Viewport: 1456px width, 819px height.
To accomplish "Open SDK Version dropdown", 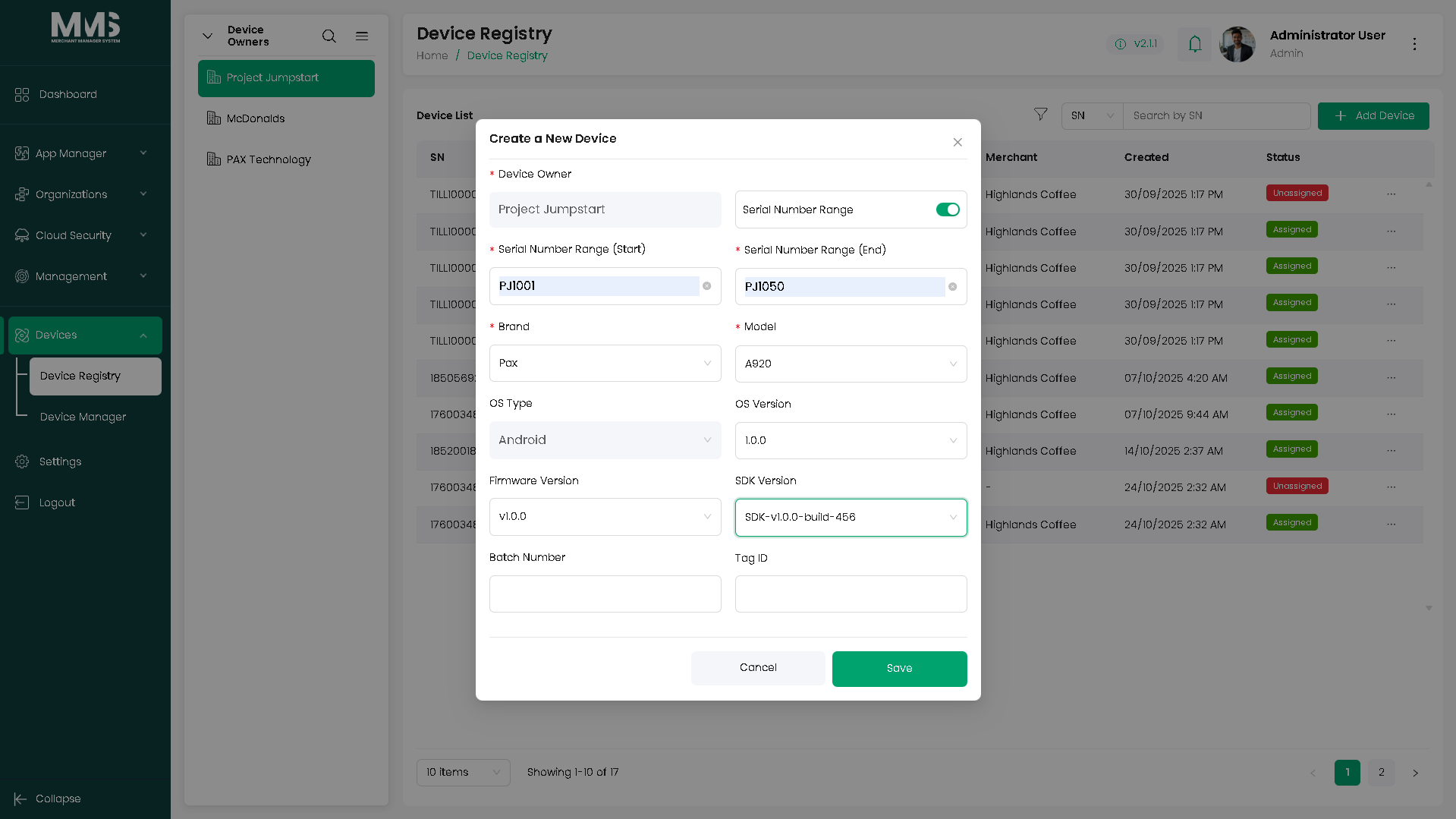I will [851, 518].
